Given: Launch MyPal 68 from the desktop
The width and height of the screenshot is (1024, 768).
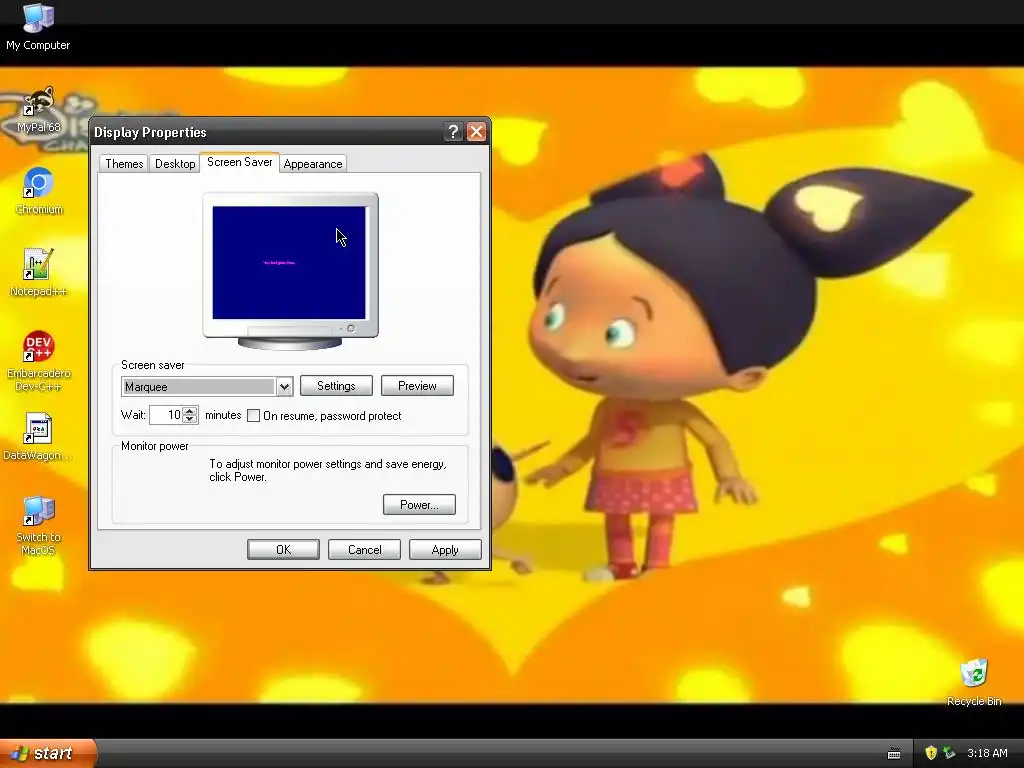Looking at the screenshot, I should [38, 110].
